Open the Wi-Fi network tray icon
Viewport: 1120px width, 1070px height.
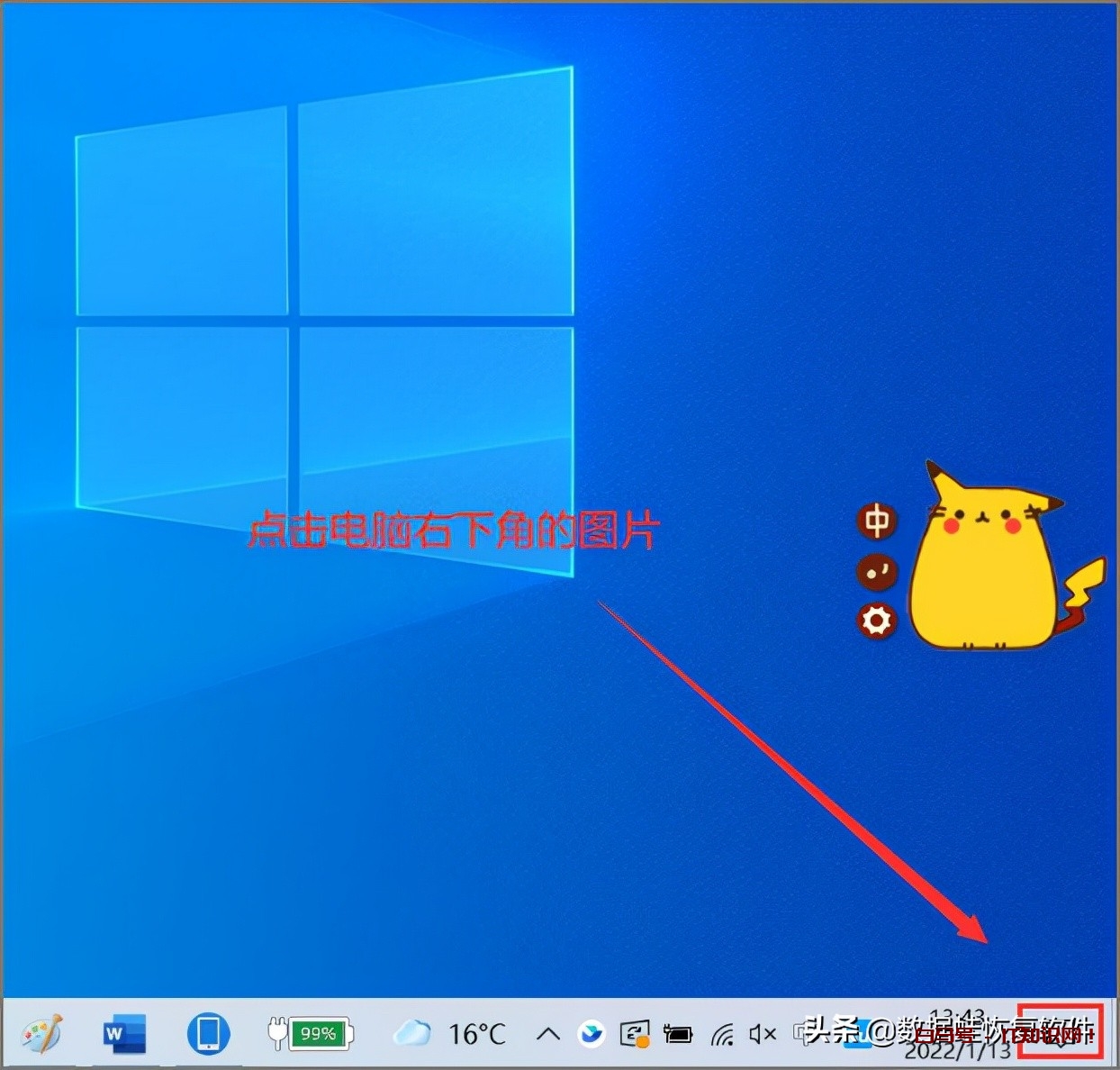[721, 1035]
